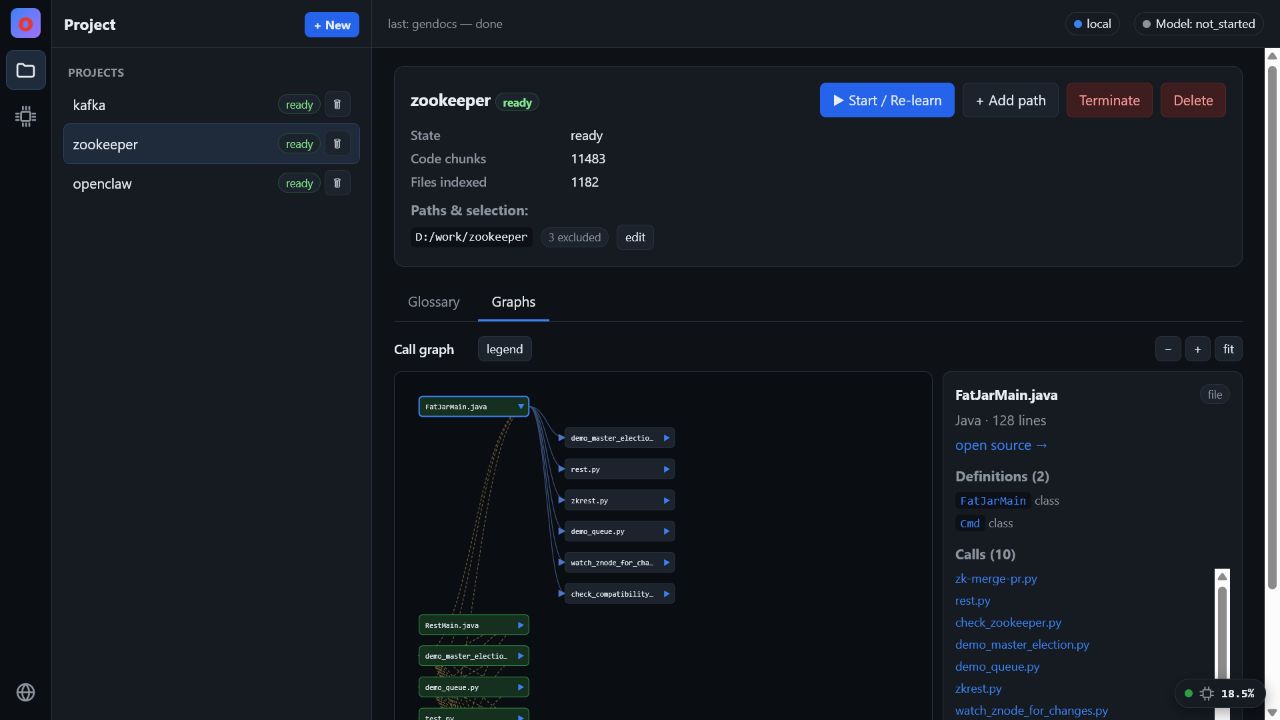Click the file badge in details panel

point(1214,395)
